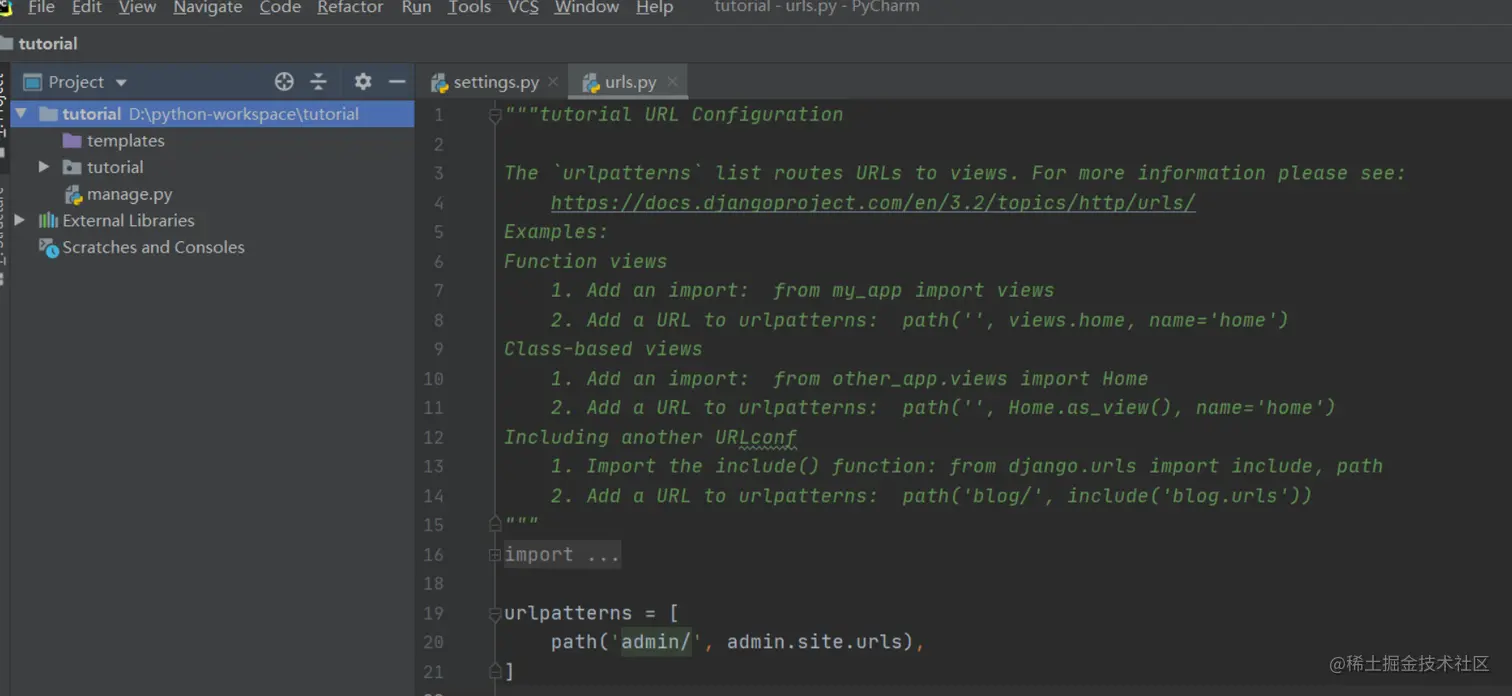Open Project panel settings gear

362,82
